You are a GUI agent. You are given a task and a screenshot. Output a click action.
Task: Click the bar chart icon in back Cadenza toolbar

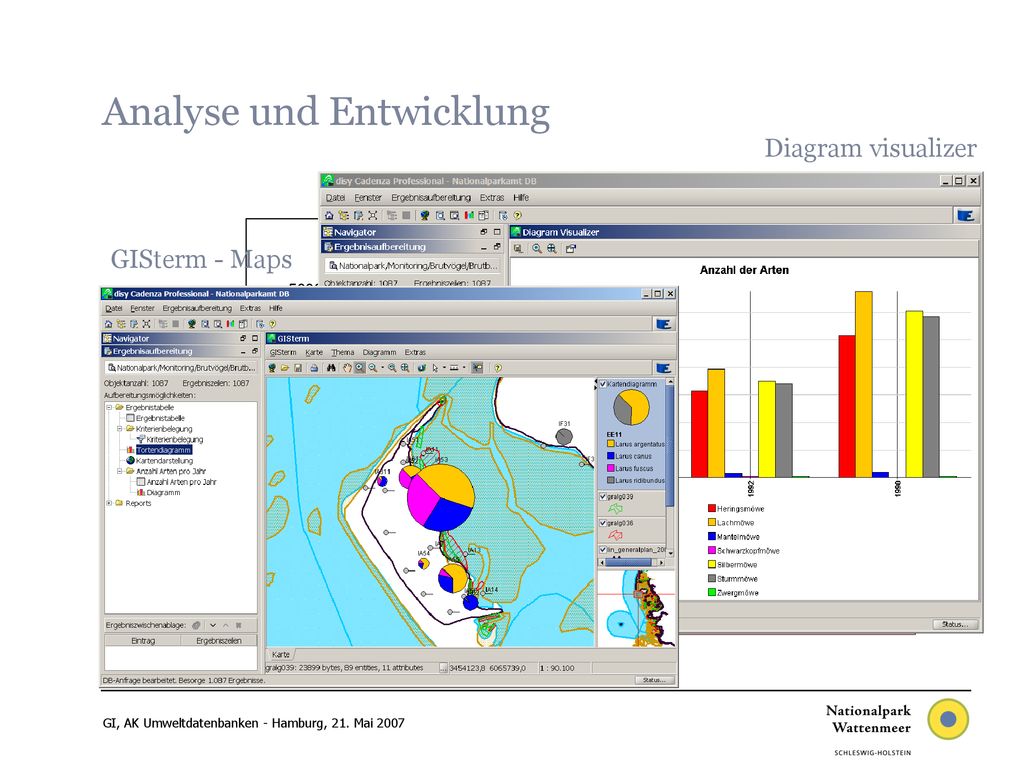coord(469,216)
